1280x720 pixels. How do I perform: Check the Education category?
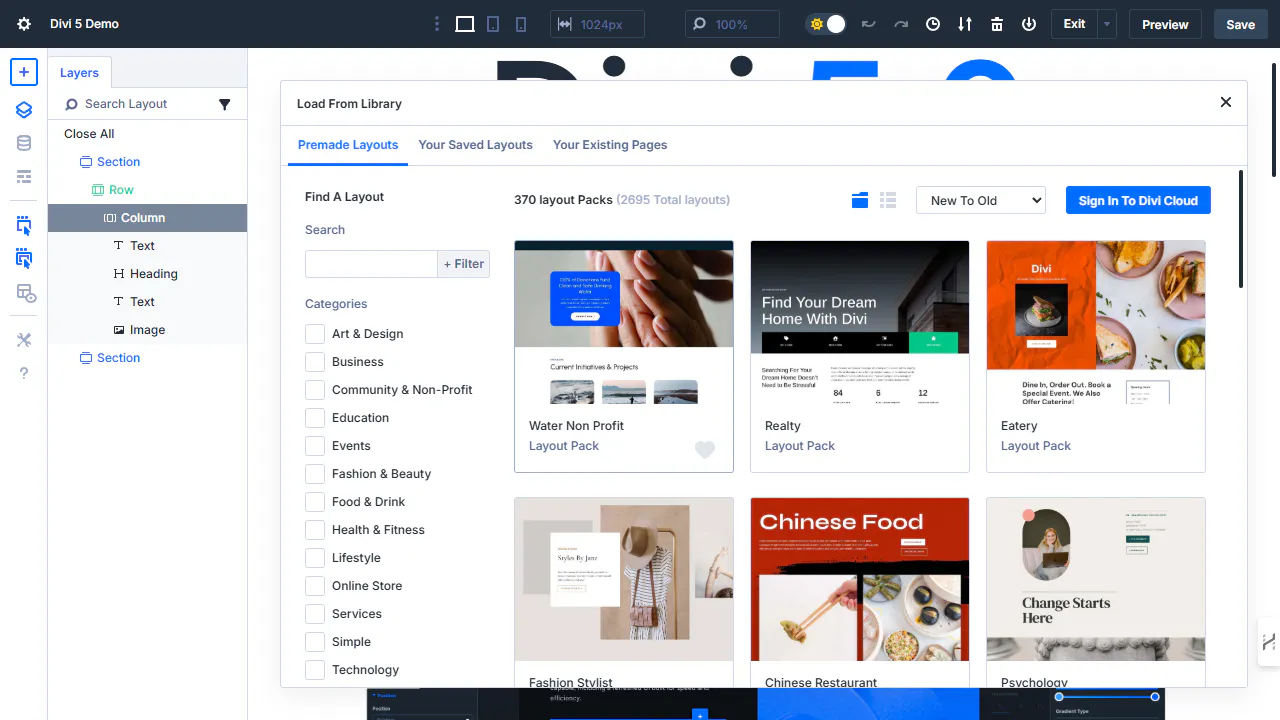pyautogui.click(x=315, y=418)
